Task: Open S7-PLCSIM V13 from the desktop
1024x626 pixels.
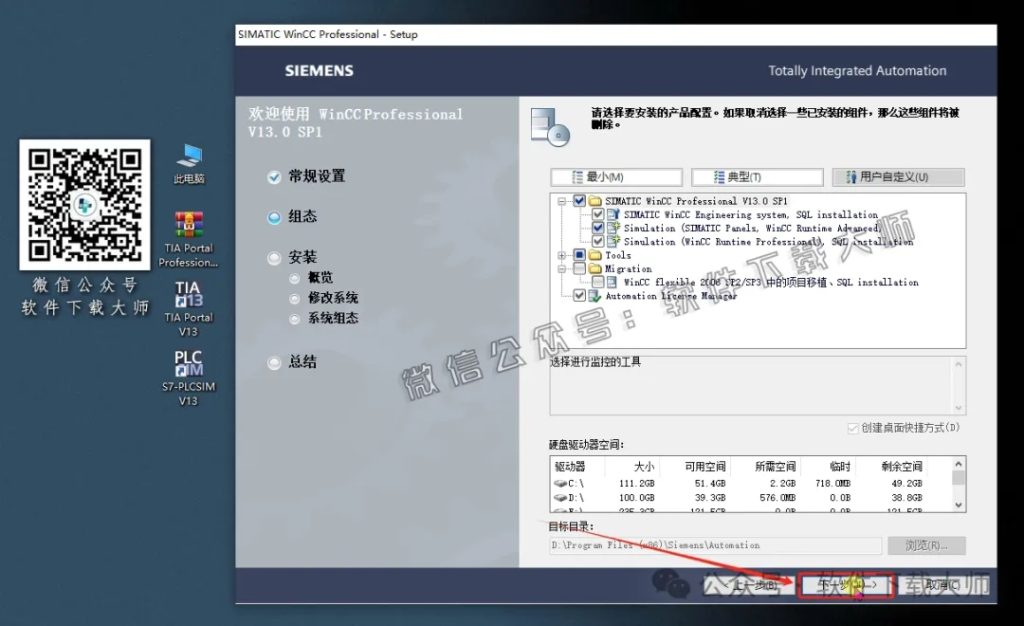Action: point(188,365)
